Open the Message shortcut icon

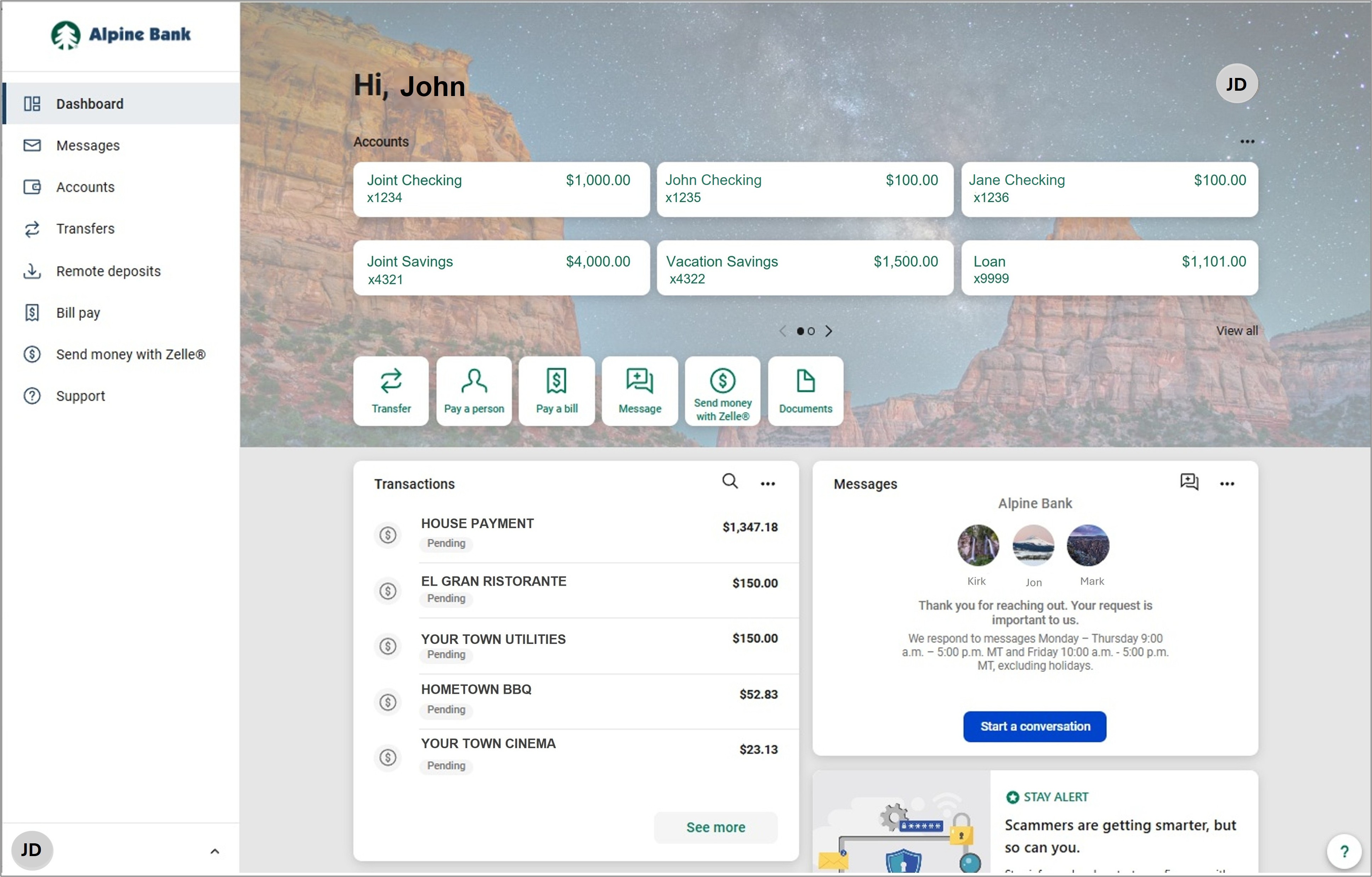click(x=639, y=390)
